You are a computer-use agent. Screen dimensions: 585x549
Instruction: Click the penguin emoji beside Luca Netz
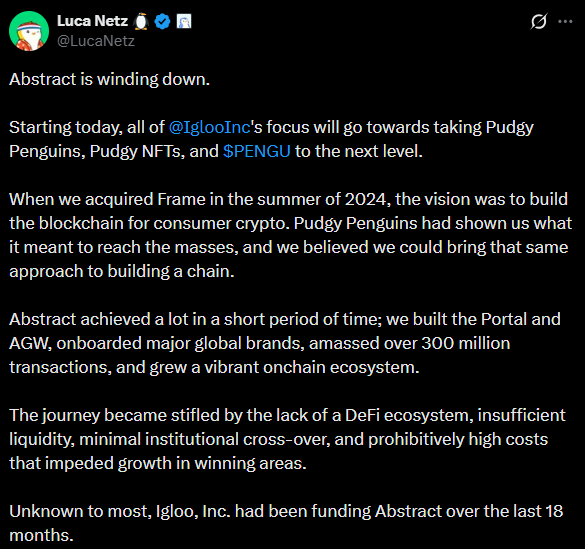[x=141, y=21]
